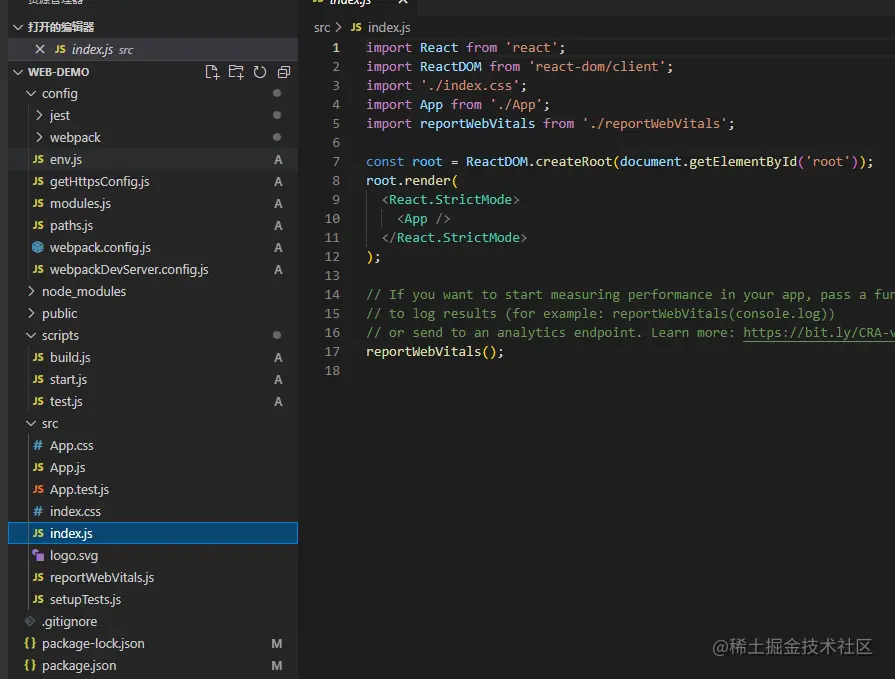Open the bit.ly CRA link in comment
Image resolution: width=895 pixels, height=679 pixels.
819,333
